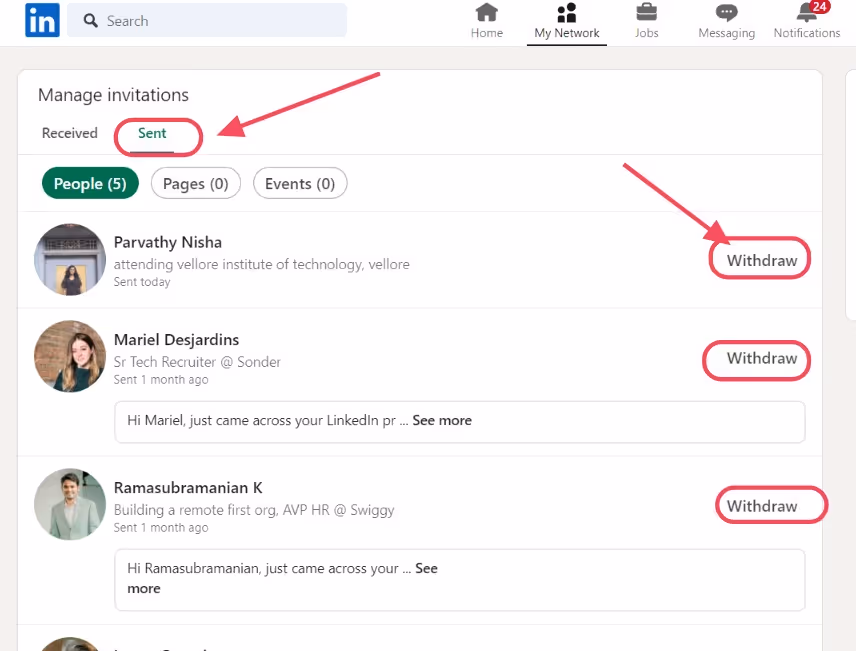The width and height of the screenshot is (856, 651).
Task: Click the LinkedIn logo icon
Action: tap(42, 20)
